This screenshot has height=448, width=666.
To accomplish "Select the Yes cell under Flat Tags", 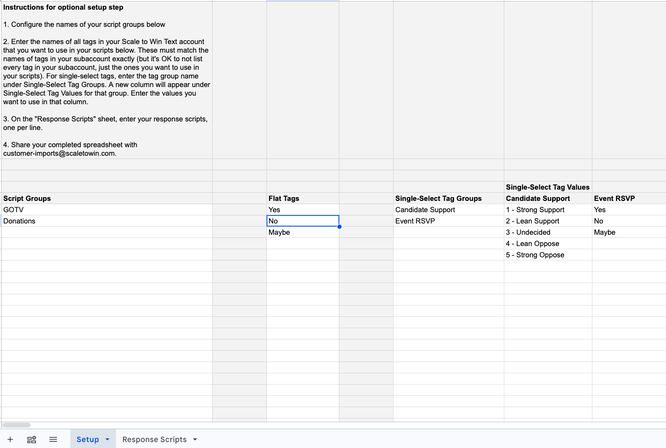I will (303, 210).
